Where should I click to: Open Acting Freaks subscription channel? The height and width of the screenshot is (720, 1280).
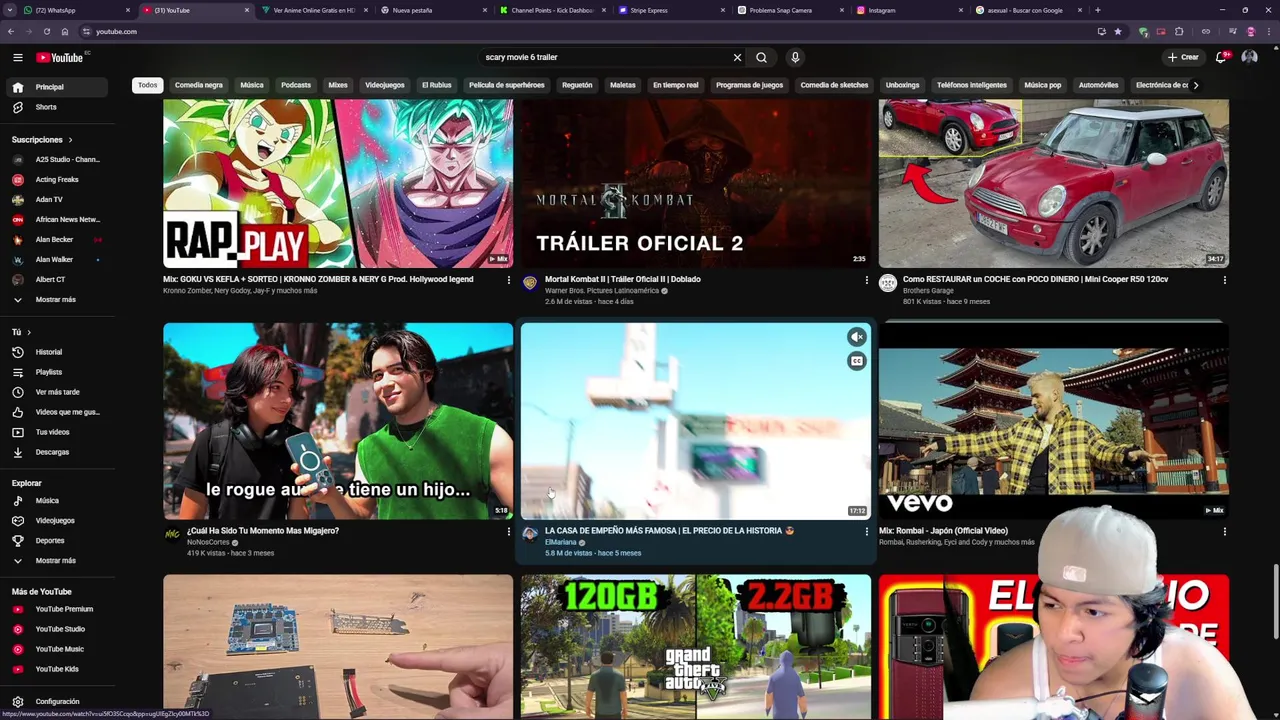(58, 179)
